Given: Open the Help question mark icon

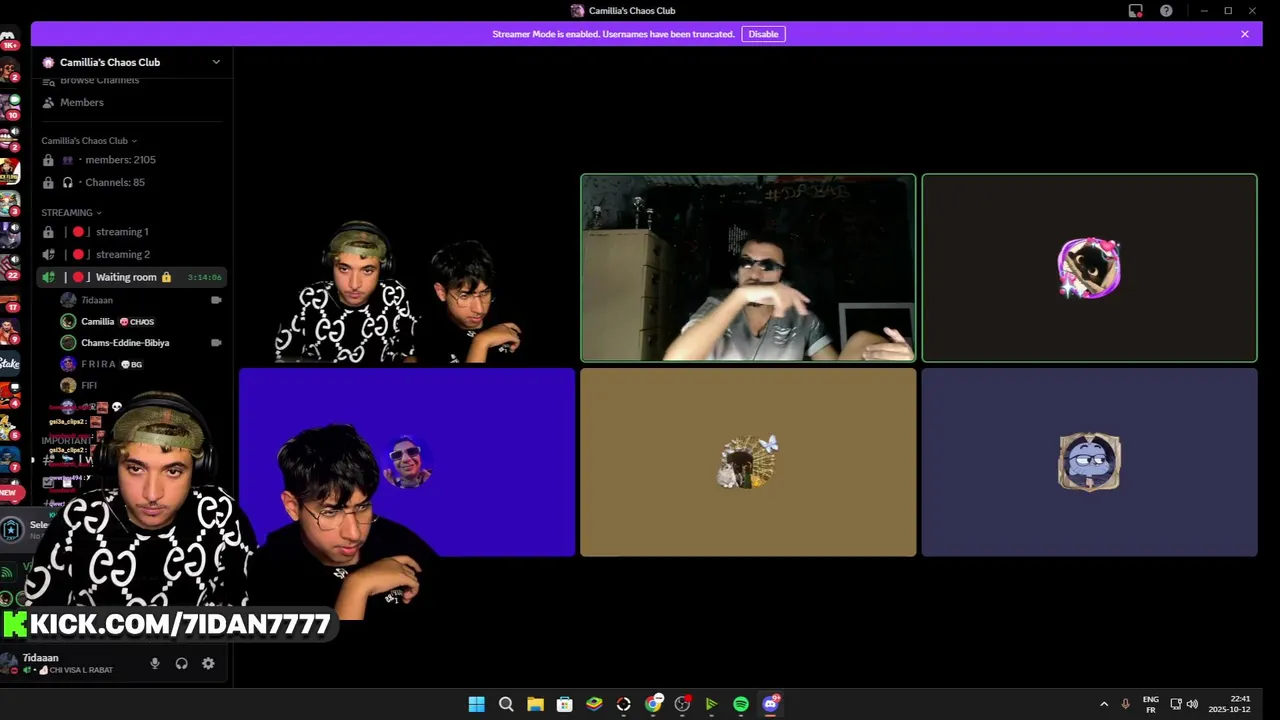Looking at the screenshot, I should pyautogui.click(x=1166, y=10).
